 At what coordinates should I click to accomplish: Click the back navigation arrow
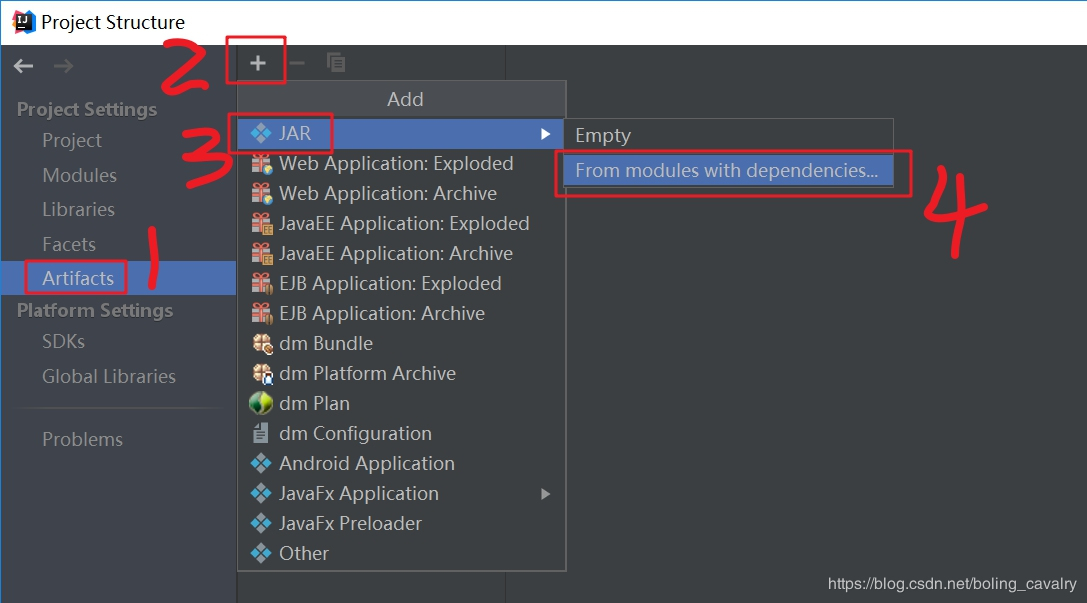(x=24, y=66)
